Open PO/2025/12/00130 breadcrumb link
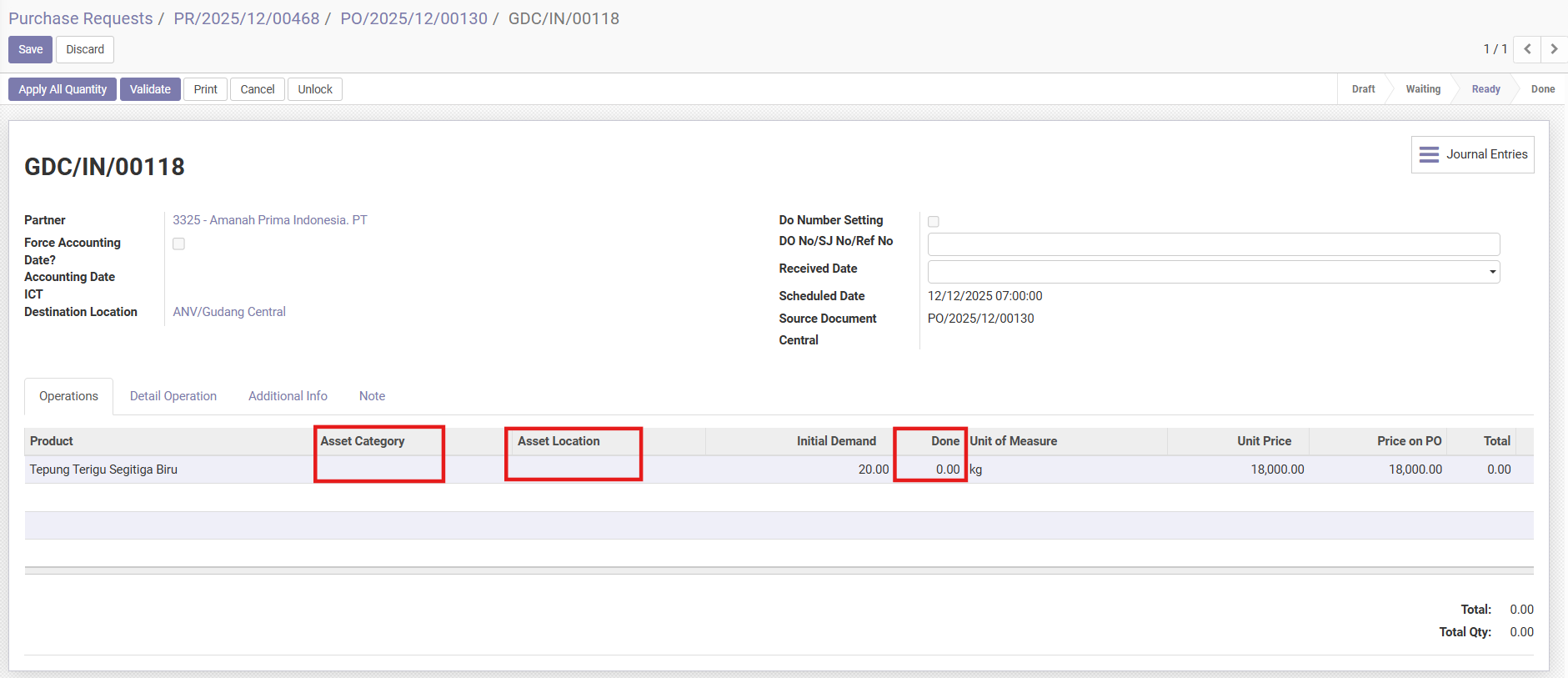The width and height of the screenshot is (1568, 678). tap(413, 18)
